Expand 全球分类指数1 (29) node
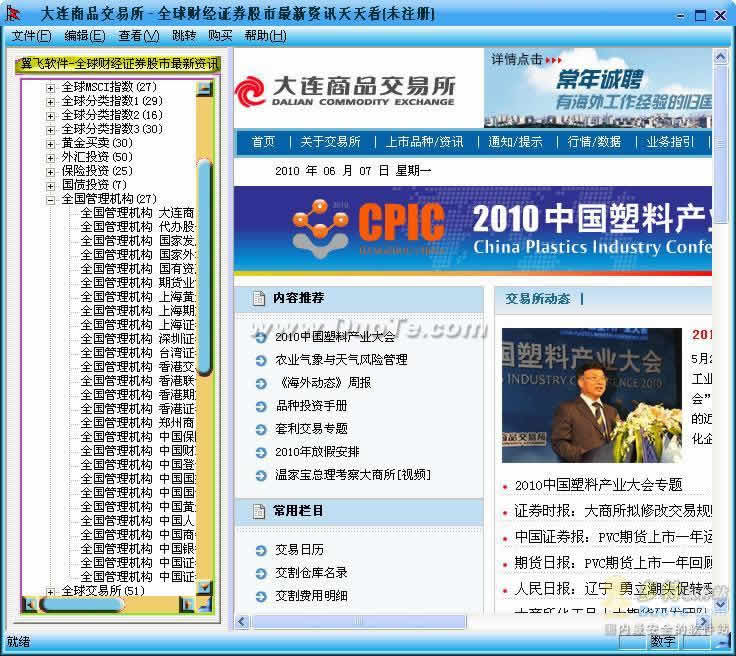 51,102
